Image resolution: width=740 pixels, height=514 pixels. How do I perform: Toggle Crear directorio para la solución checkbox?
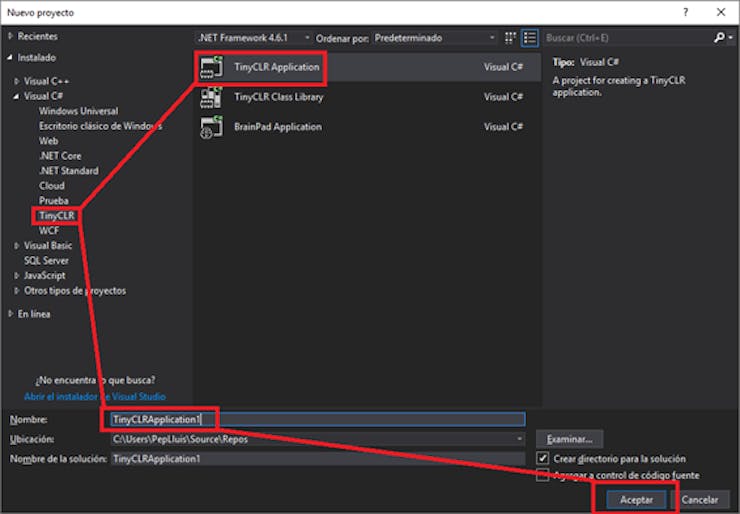(x=543, y=458)
